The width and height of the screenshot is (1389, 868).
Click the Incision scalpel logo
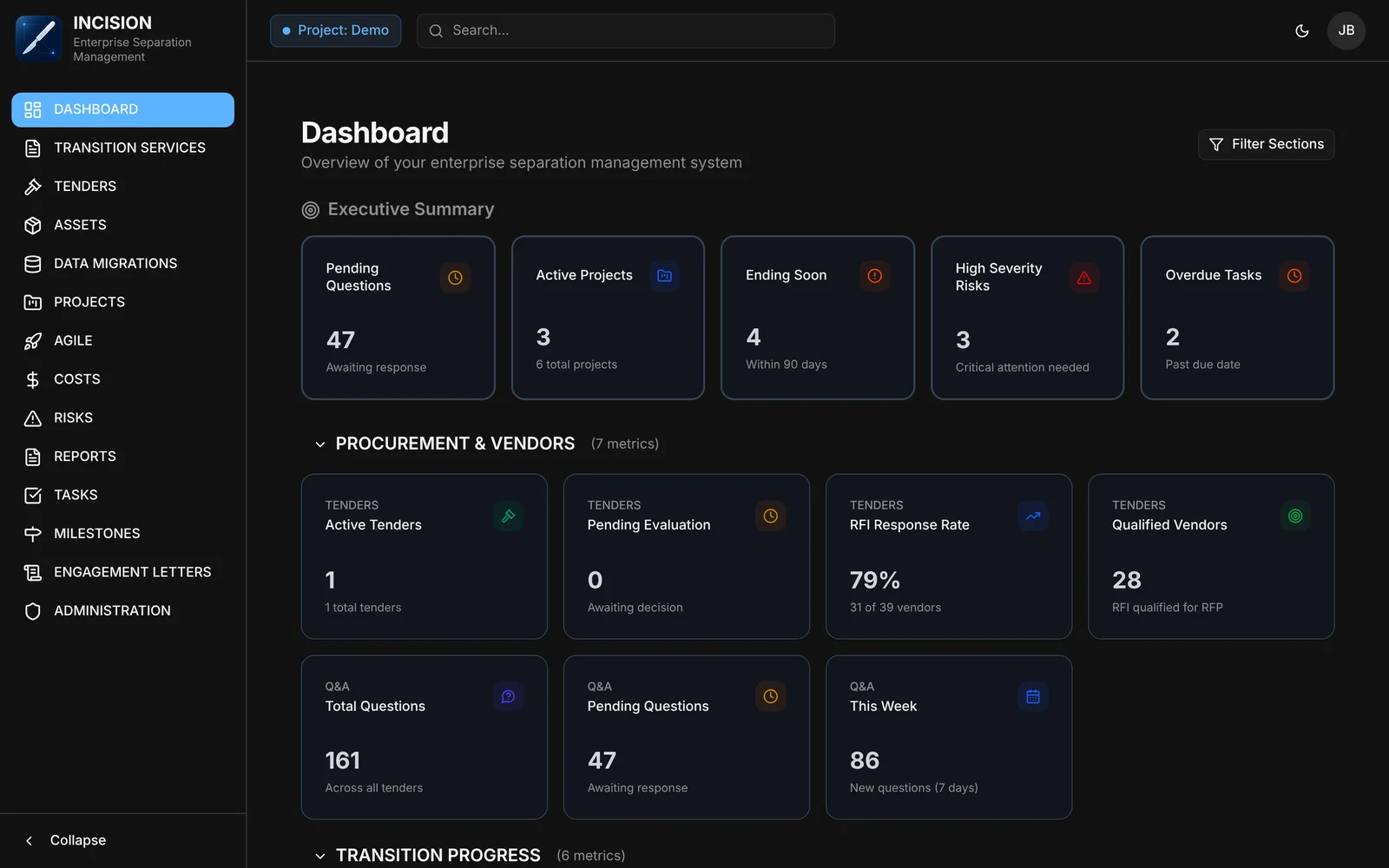coord(38,38)
